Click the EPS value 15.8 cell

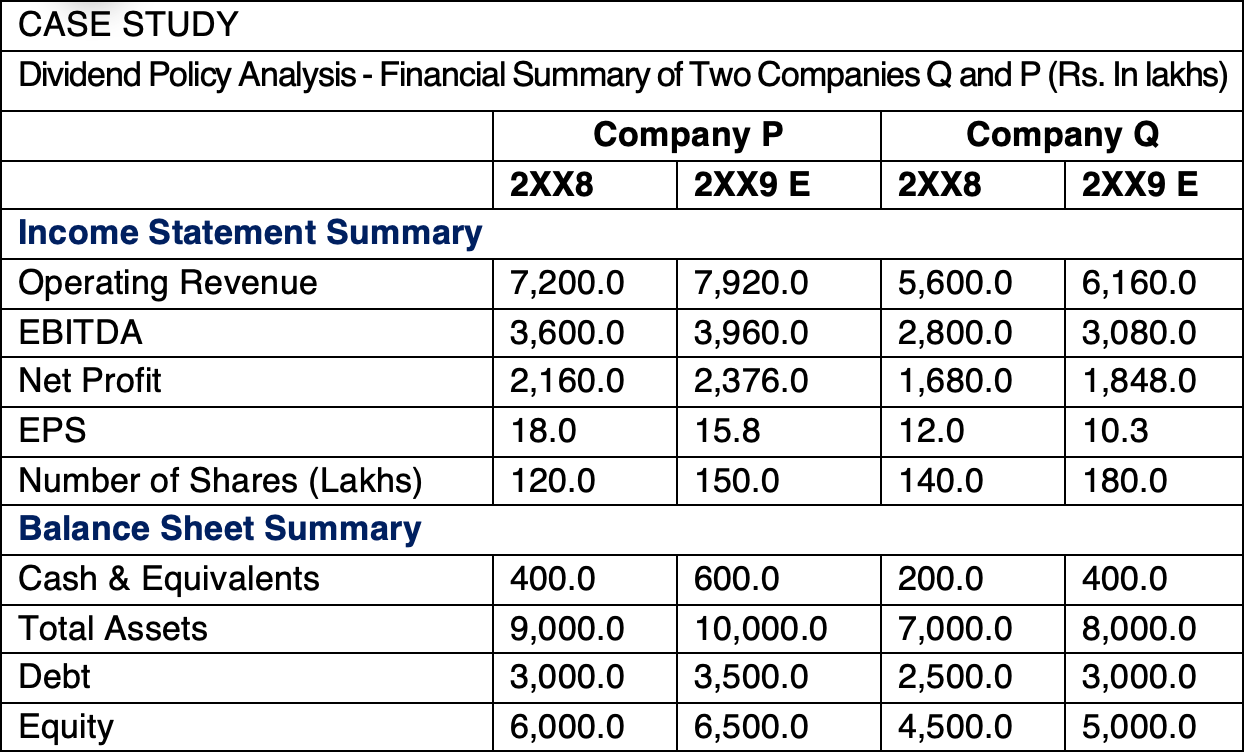click(779, 431)
